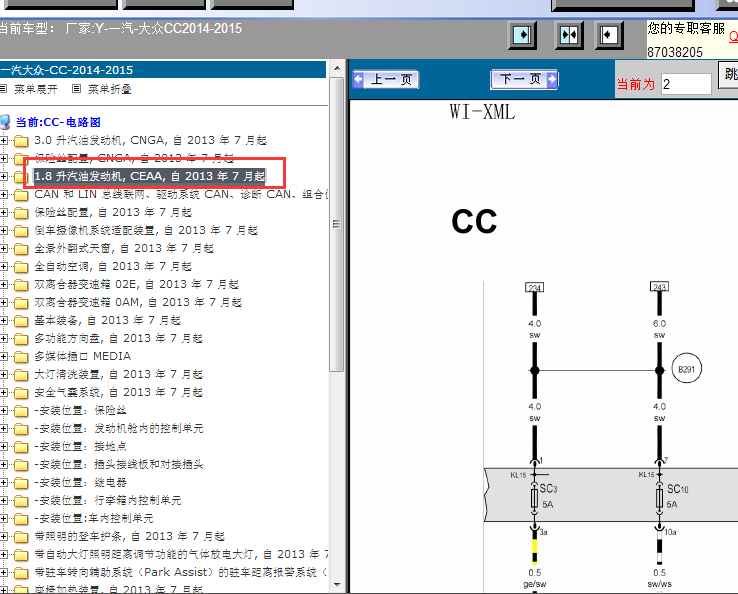
Task: Click folder icon of -安装位置: 继电器
Action: pyautogui.click(x=21, y=483)
